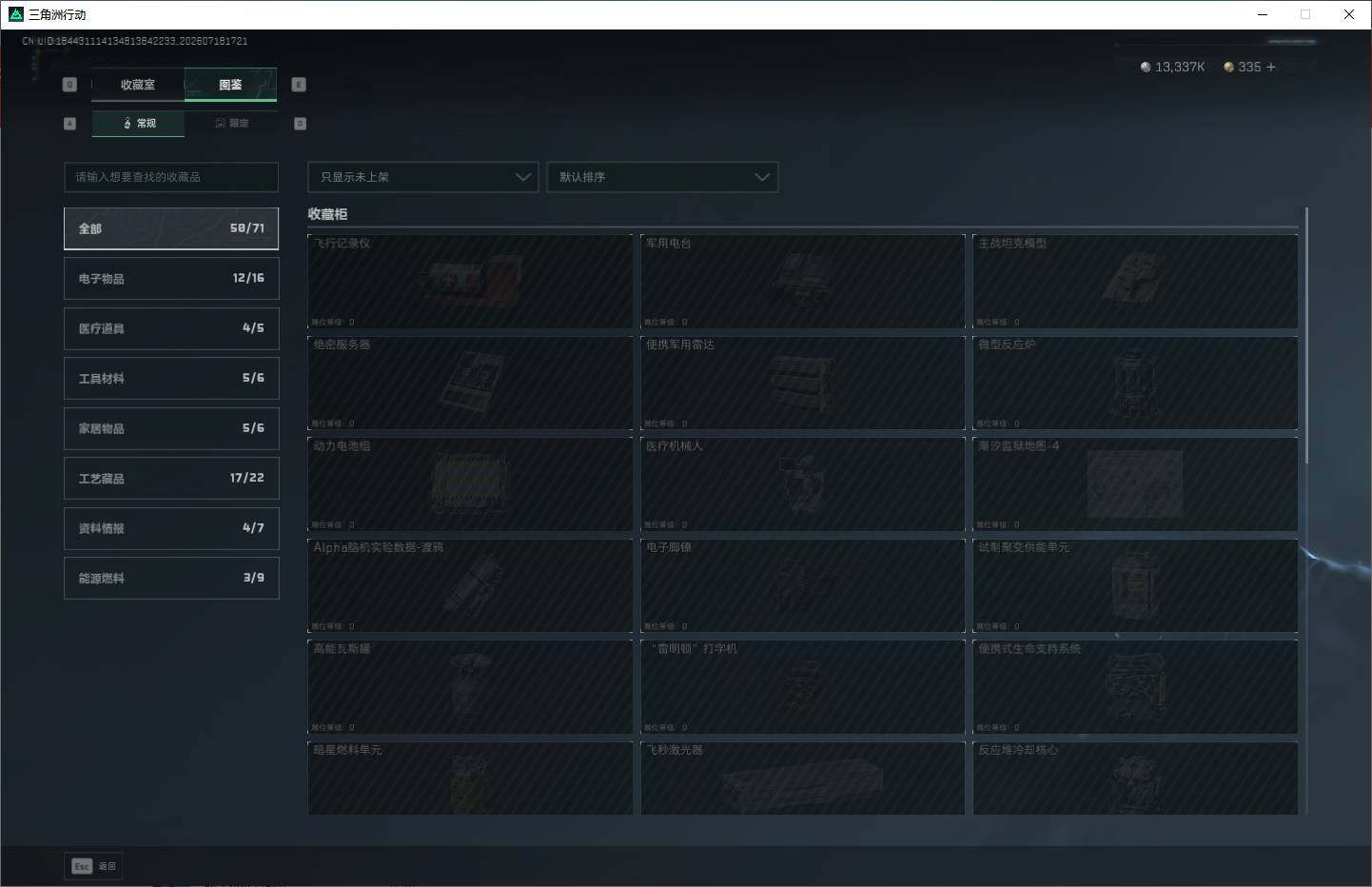Open the 便携式生命支持系统 collectible card

[x=1135, y=687]
